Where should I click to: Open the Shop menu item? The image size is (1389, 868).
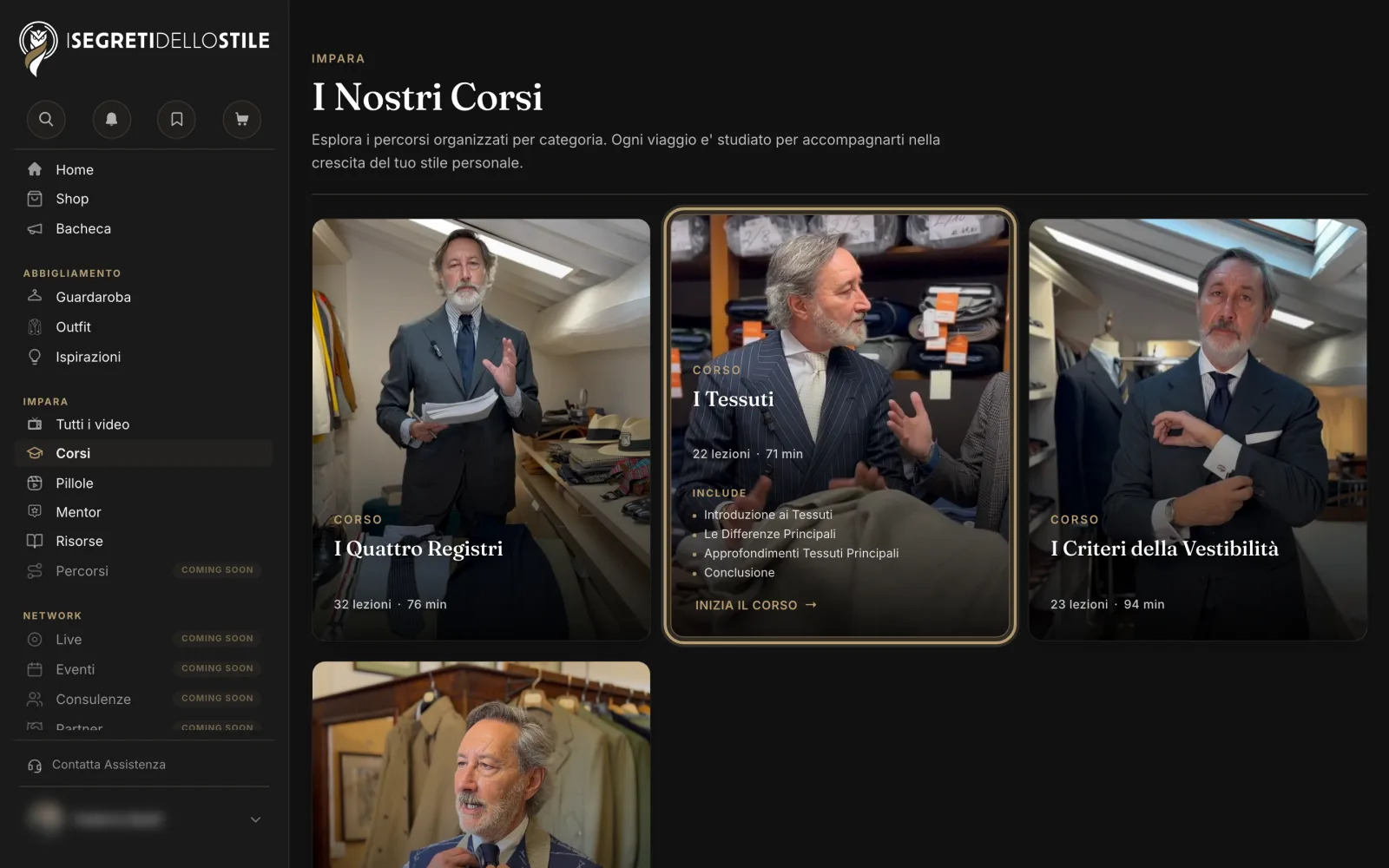(143, 199)
